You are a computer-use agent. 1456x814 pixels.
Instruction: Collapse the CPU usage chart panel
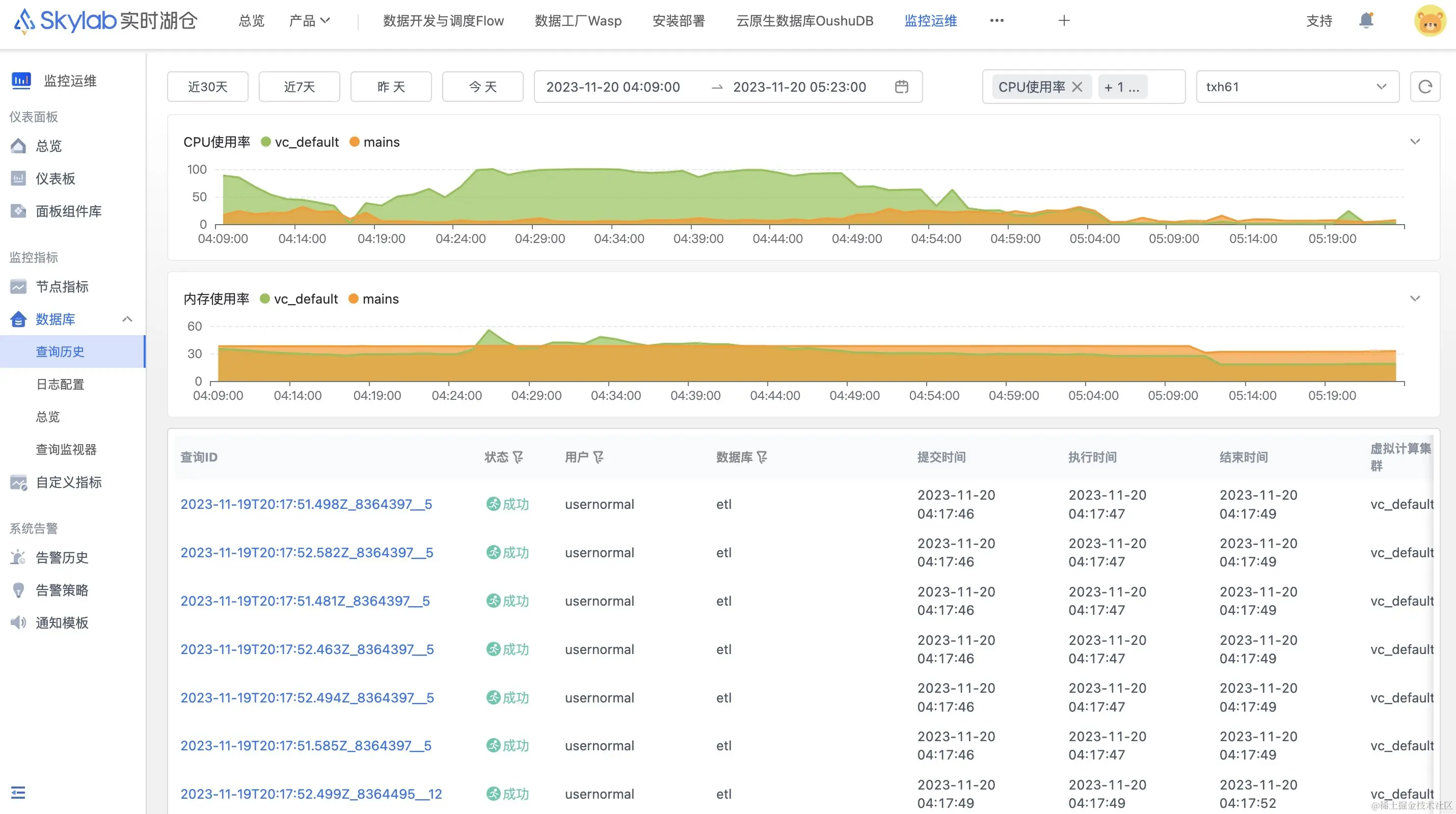pos(1415,141)
